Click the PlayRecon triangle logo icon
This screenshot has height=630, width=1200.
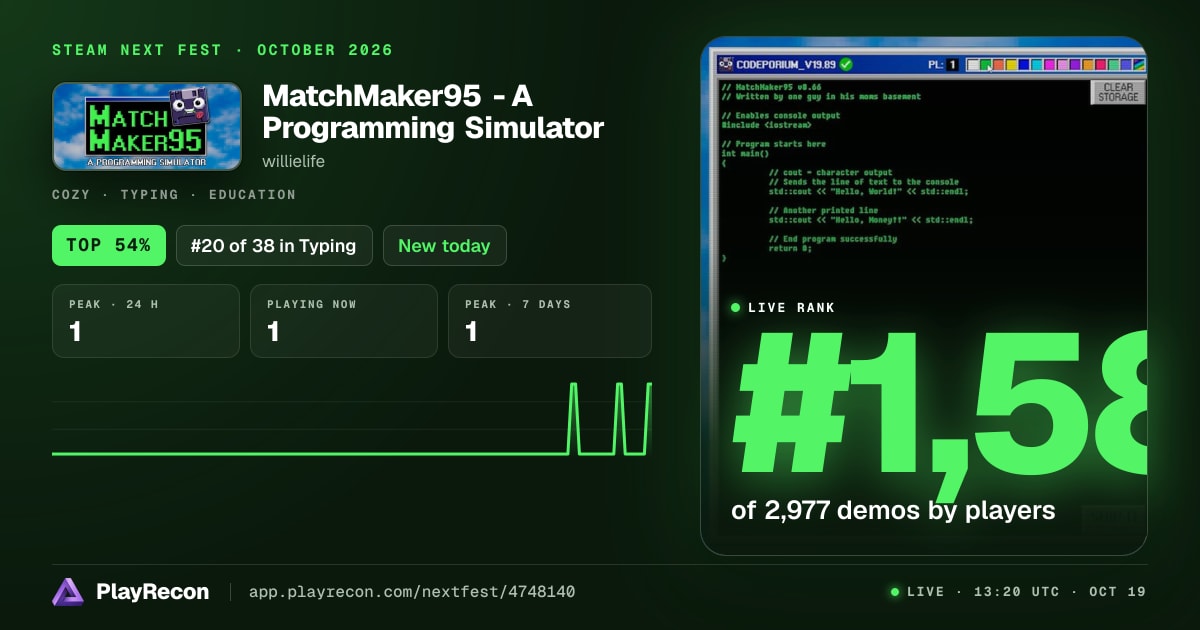[68, 592]
